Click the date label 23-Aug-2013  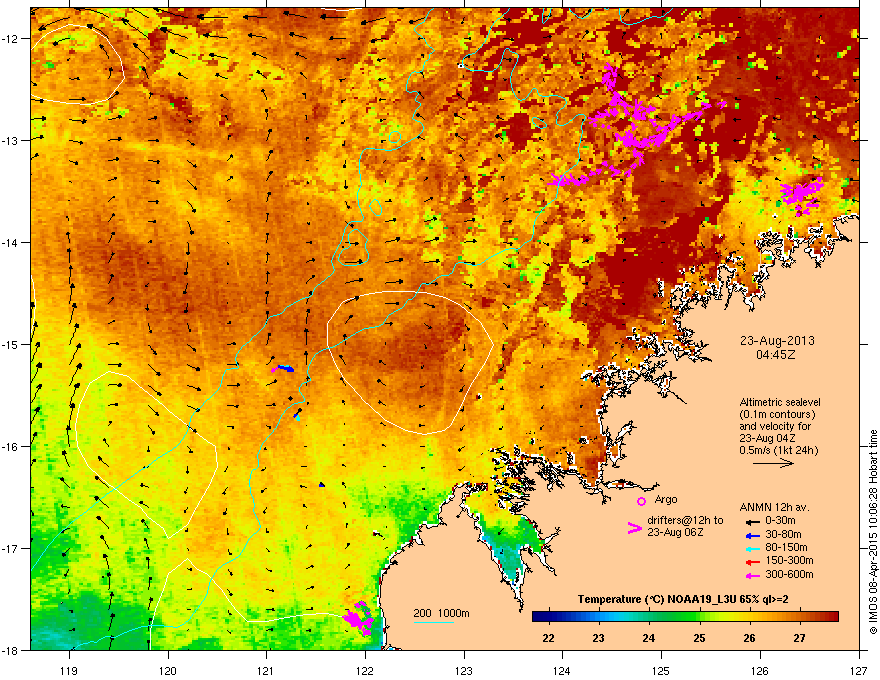pyautogui.click(x=777, y=341)
